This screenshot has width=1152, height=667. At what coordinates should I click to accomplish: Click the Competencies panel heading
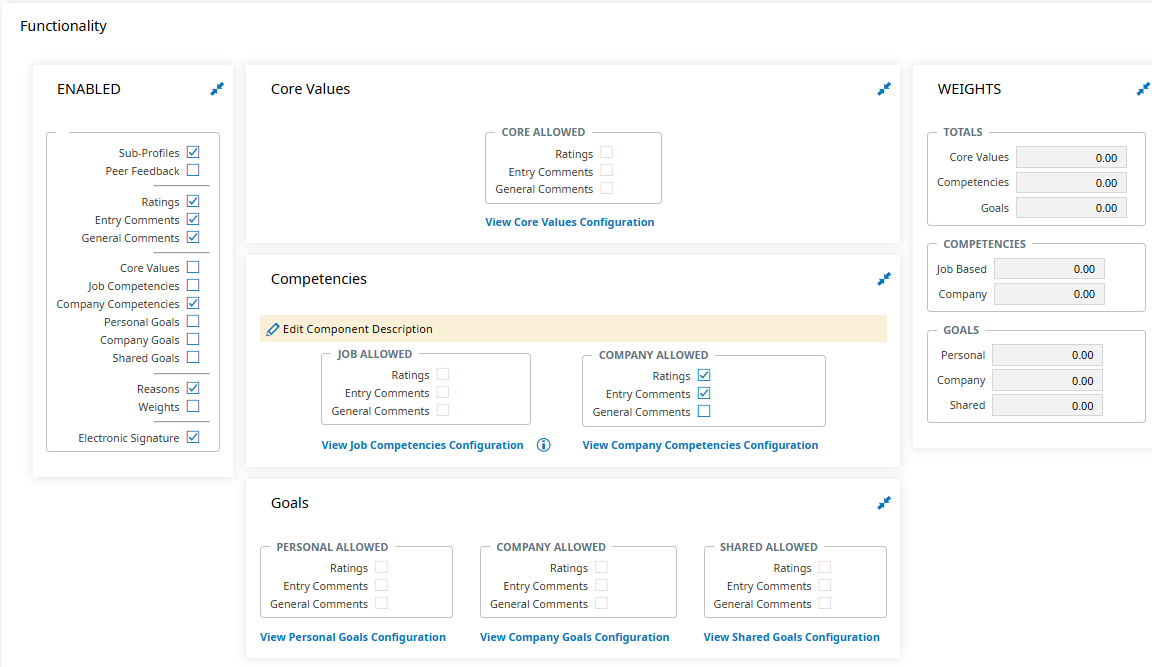click(319, 279)
